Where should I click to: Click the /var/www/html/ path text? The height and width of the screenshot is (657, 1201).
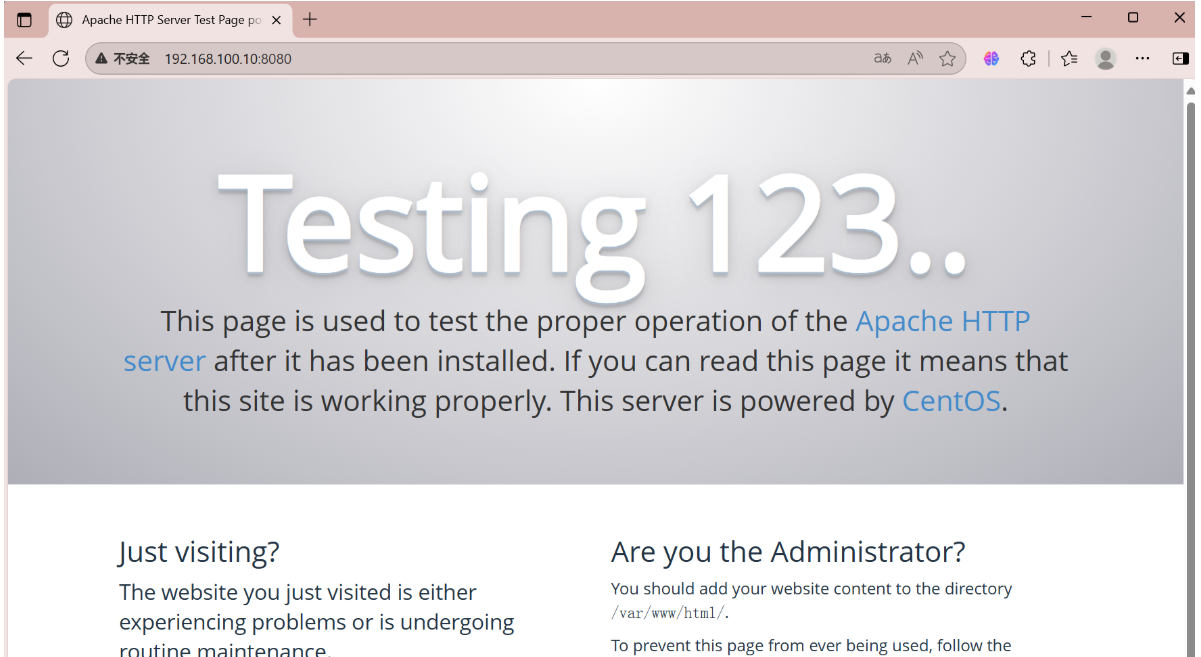point(668,613)
